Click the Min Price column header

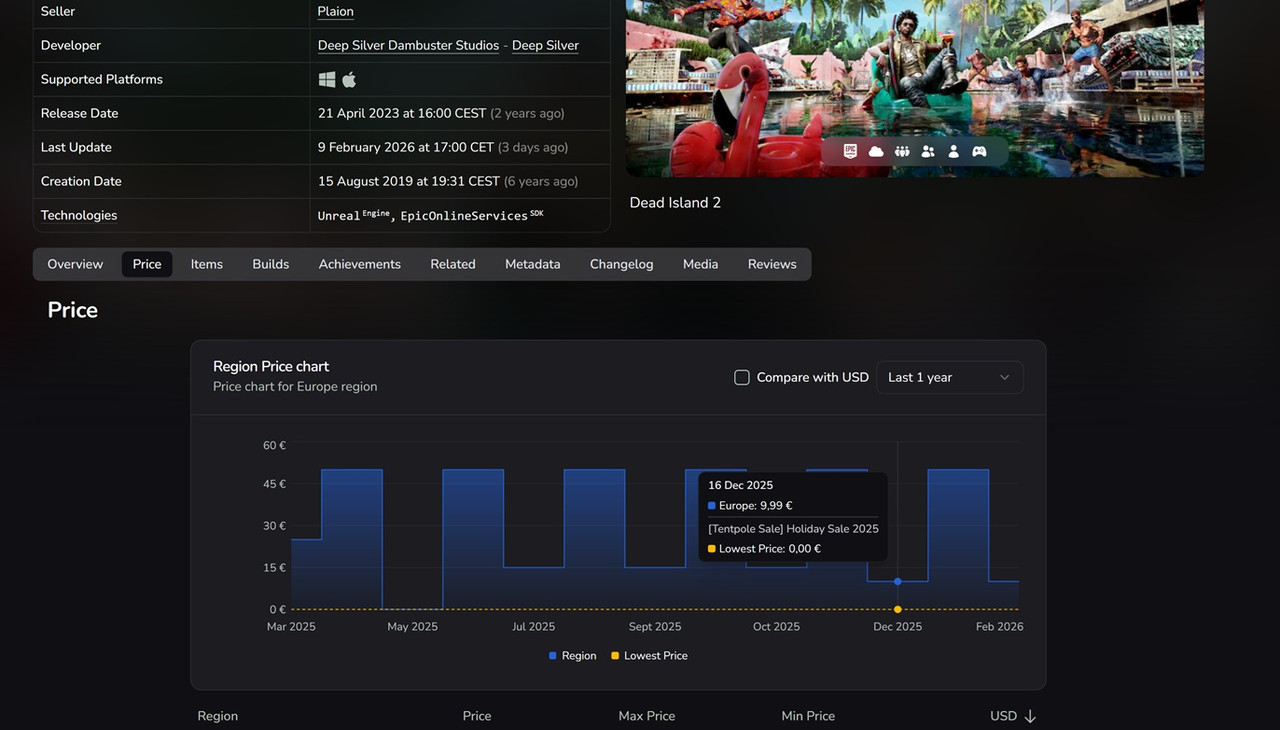pos(808,716)
